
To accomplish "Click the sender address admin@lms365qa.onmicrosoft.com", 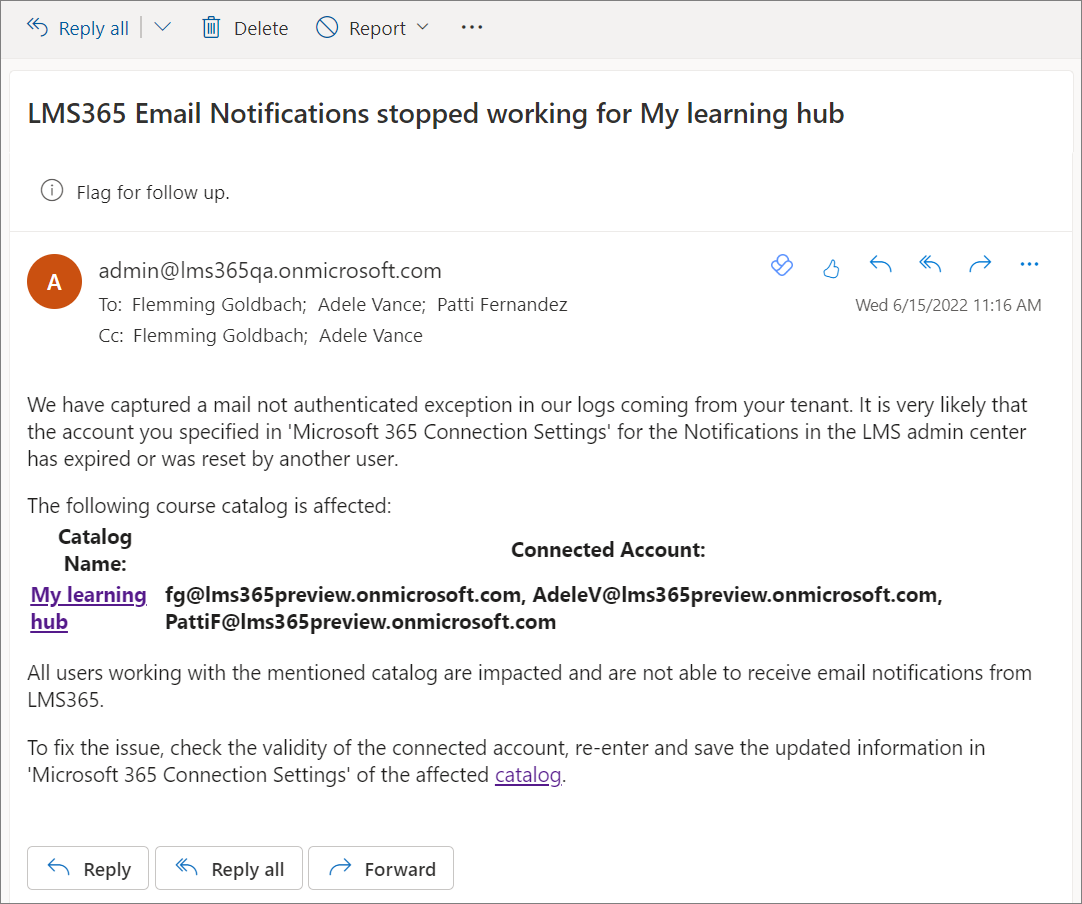I will click(270, 271).
